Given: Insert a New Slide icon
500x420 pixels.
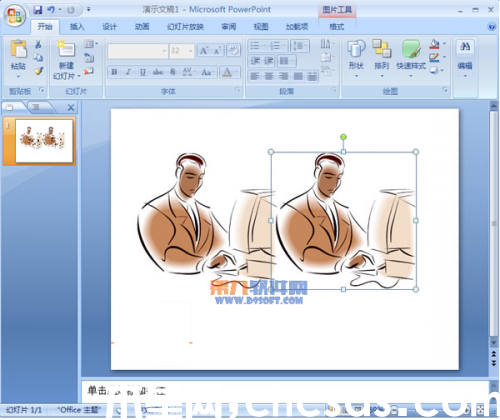Looking at the screenshot, I should coord(66,49).
